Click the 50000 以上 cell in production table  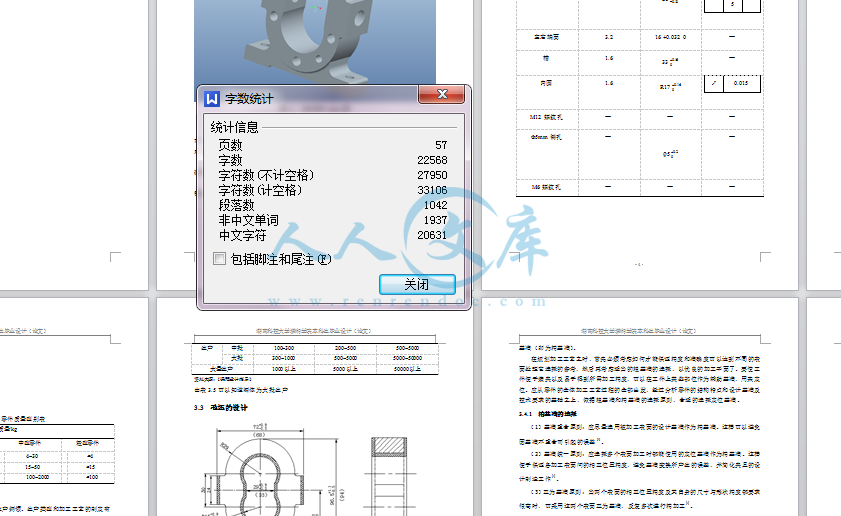click(407, 369)
